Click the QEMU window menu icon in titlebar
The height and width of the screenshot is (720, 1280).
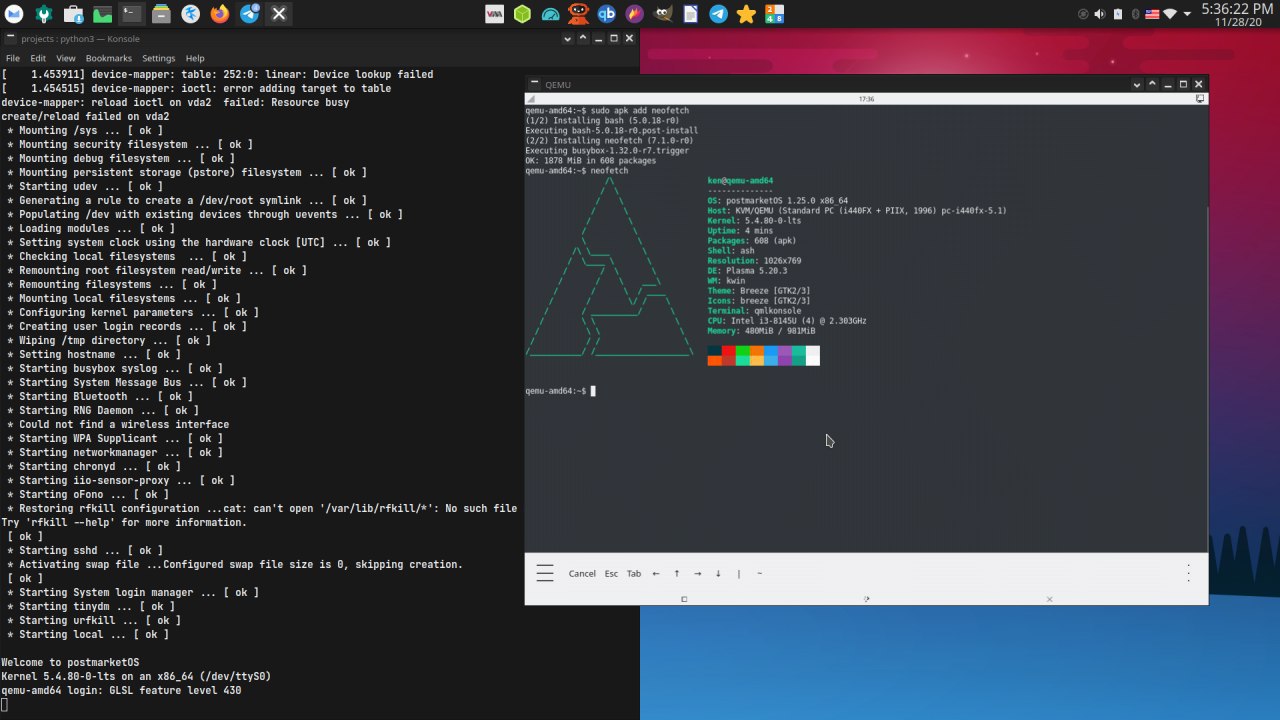(535, 84)
